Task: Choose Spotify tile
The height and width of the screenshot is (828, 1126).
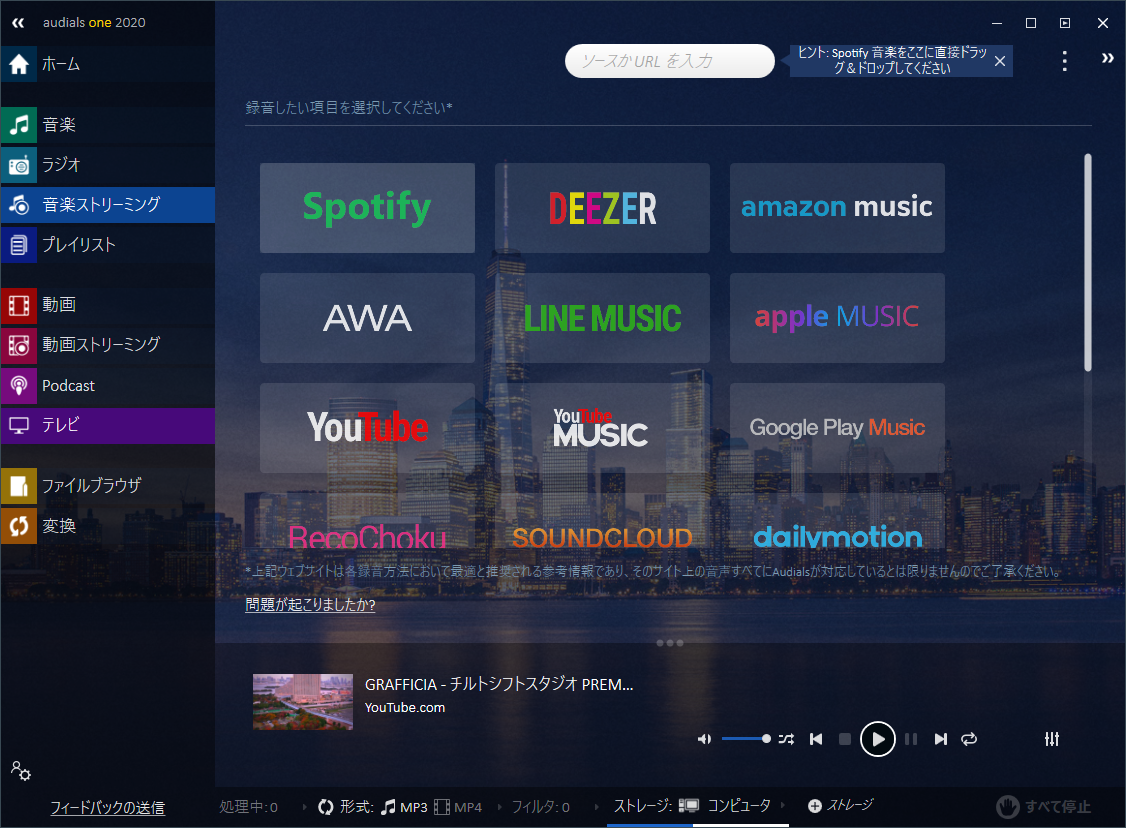Action: 367,208
